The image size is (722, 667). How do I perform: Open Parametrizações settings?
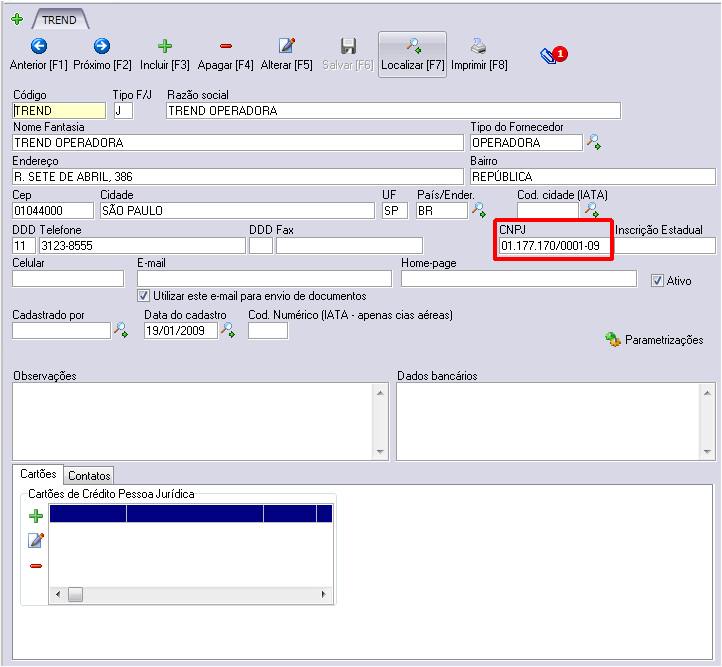(x=654, y=340)
